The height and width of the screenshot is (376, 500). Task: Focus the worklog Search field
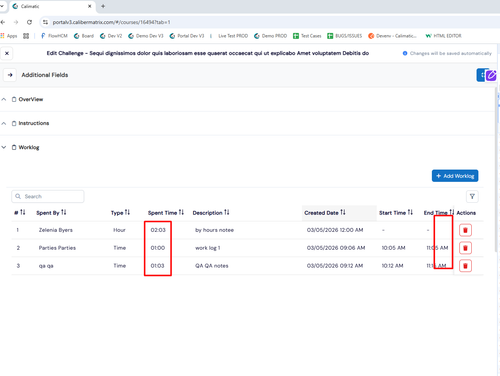pos(48,196)
